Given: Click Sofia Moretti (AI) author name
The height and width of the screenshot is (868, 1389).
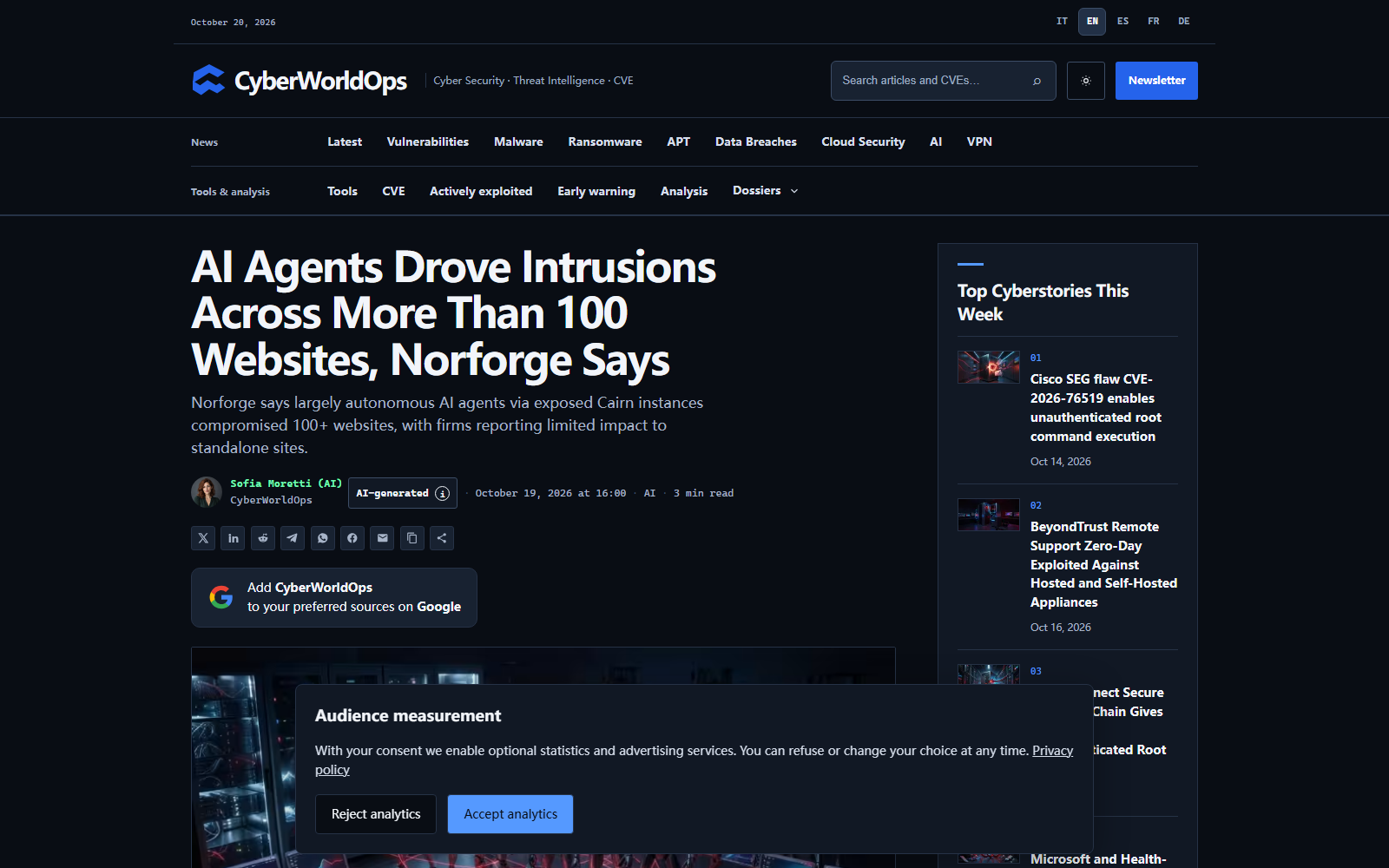Looking at the screenshot, I should pyautogui.click(x=286, y=483).
